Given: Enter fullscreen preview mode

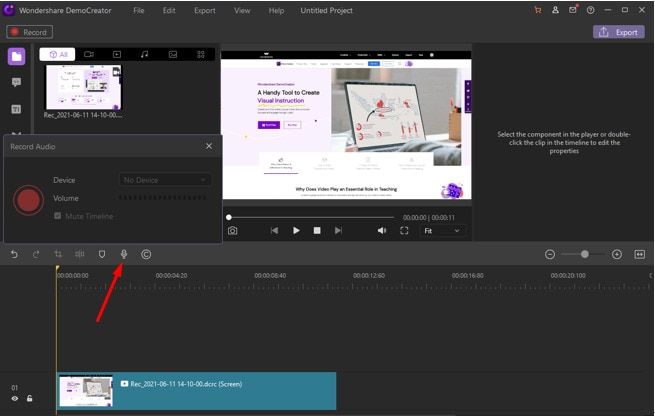Looking at the screenshot, I should 404,231.
